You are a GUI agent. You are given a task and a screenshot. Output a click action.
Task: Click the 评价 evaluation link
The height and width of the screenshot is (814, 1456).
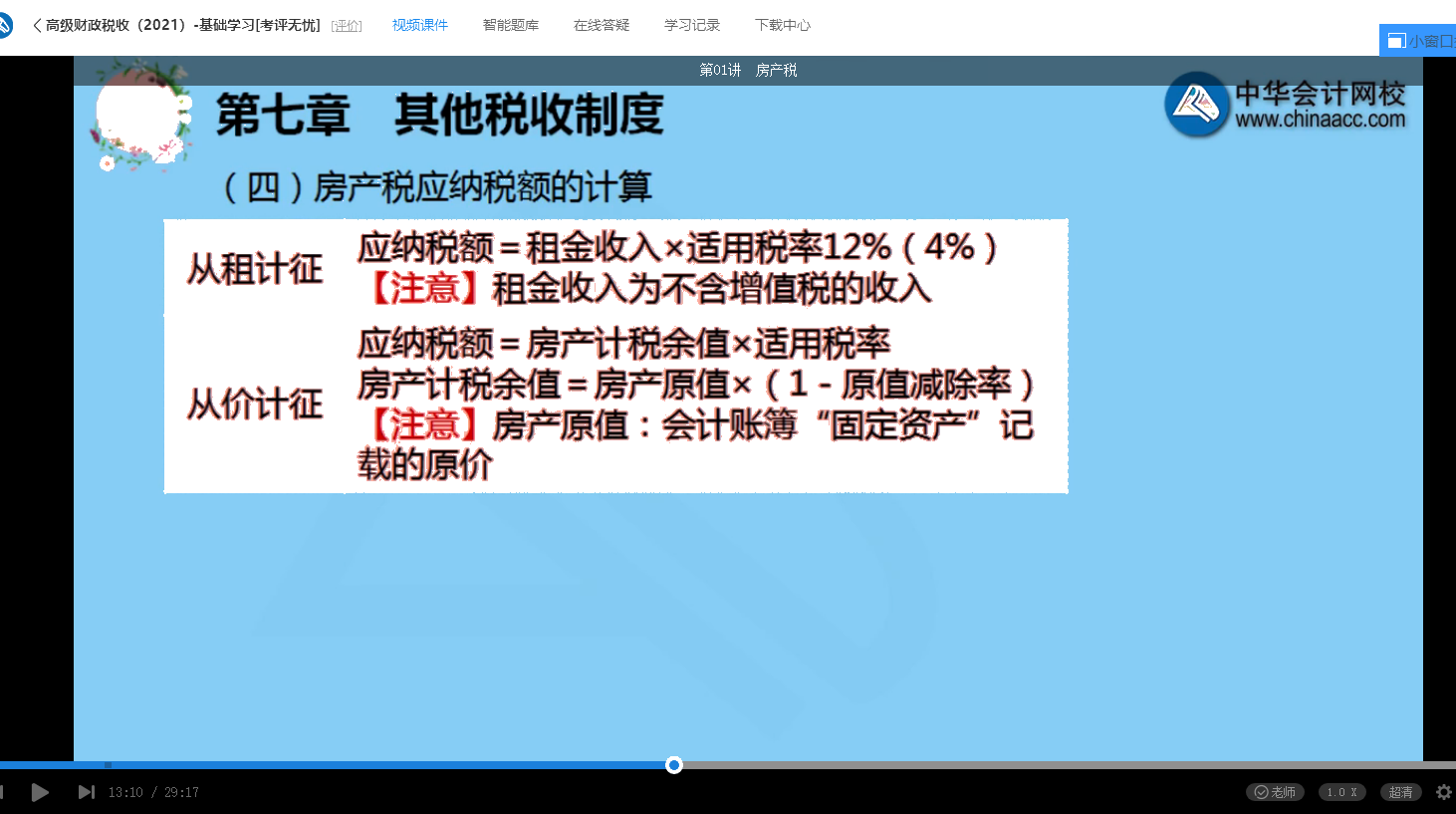tap(347, 26)
